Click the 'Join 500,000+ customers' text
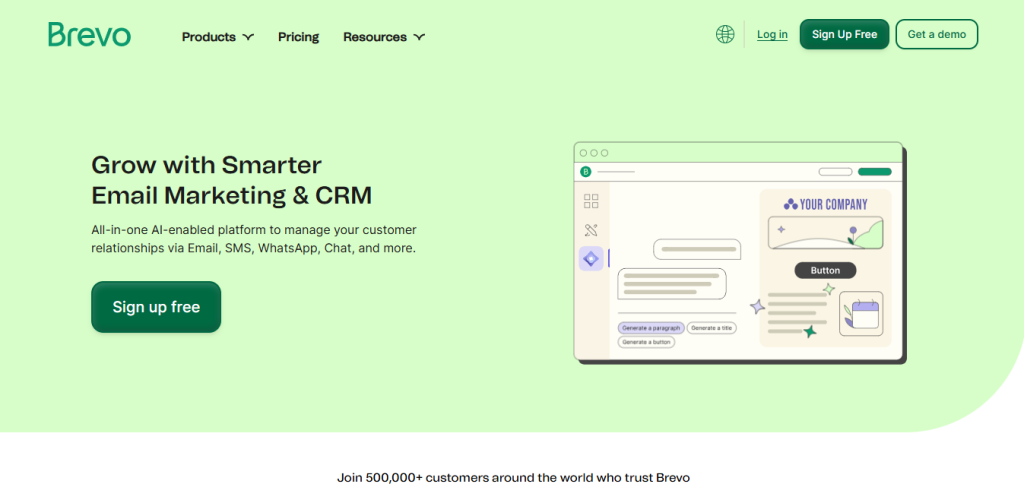The image size is (1024, 484). (513, 477)
